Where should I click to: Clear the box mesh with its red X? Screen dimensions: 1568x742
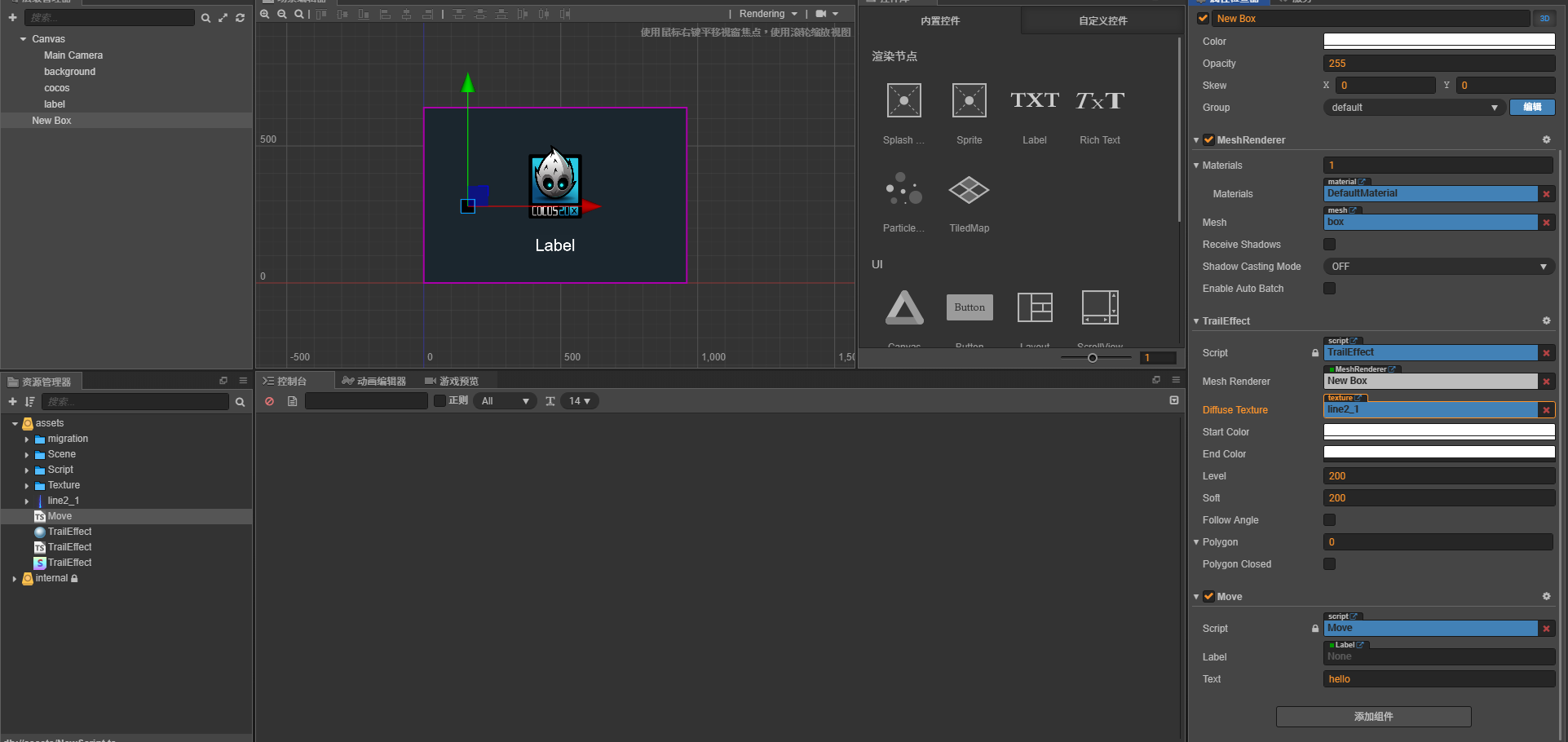point(1546,223)
